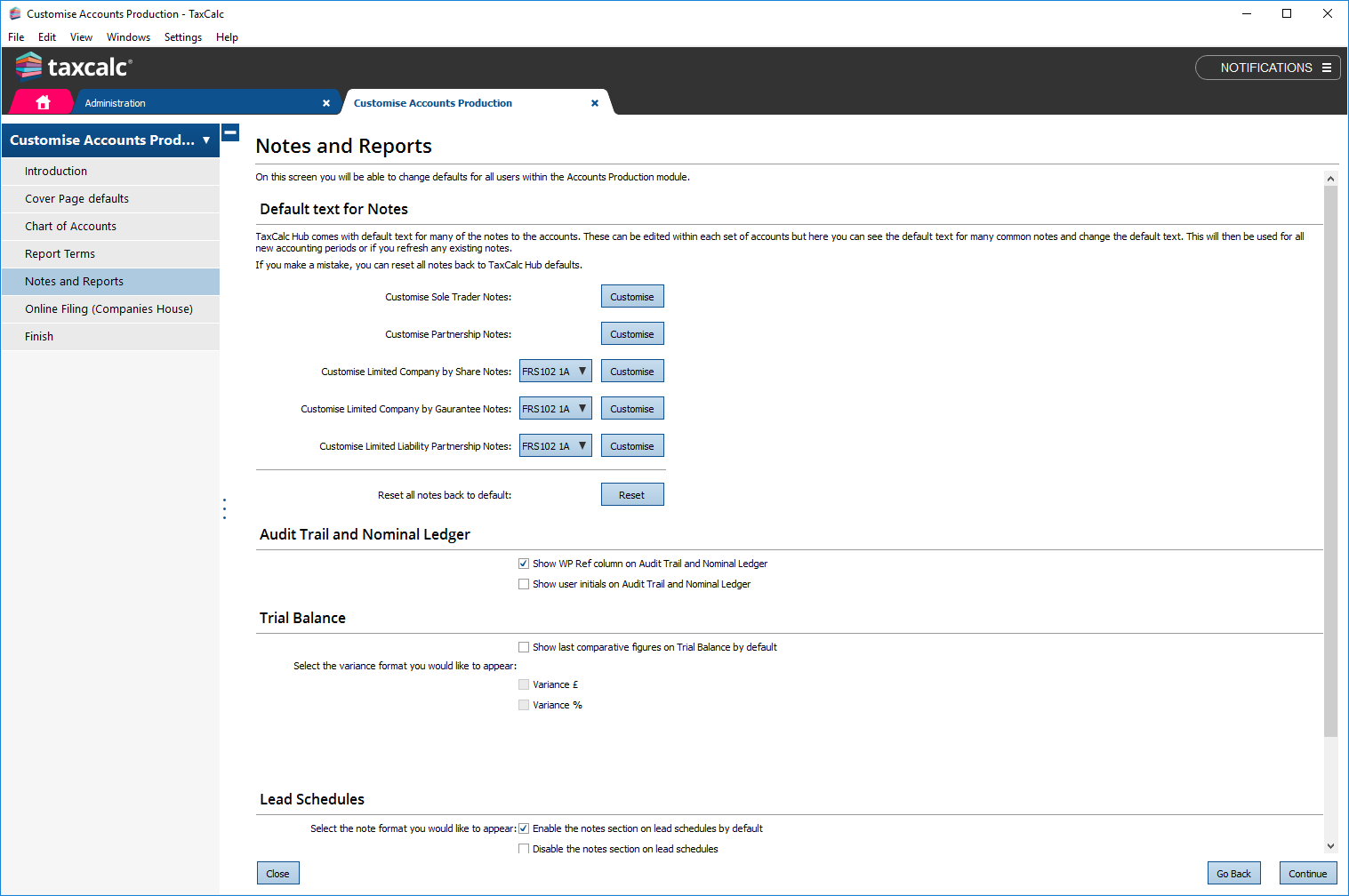Open the Windows menu
Screen dimensions: 1349x896
click(128, 37)
